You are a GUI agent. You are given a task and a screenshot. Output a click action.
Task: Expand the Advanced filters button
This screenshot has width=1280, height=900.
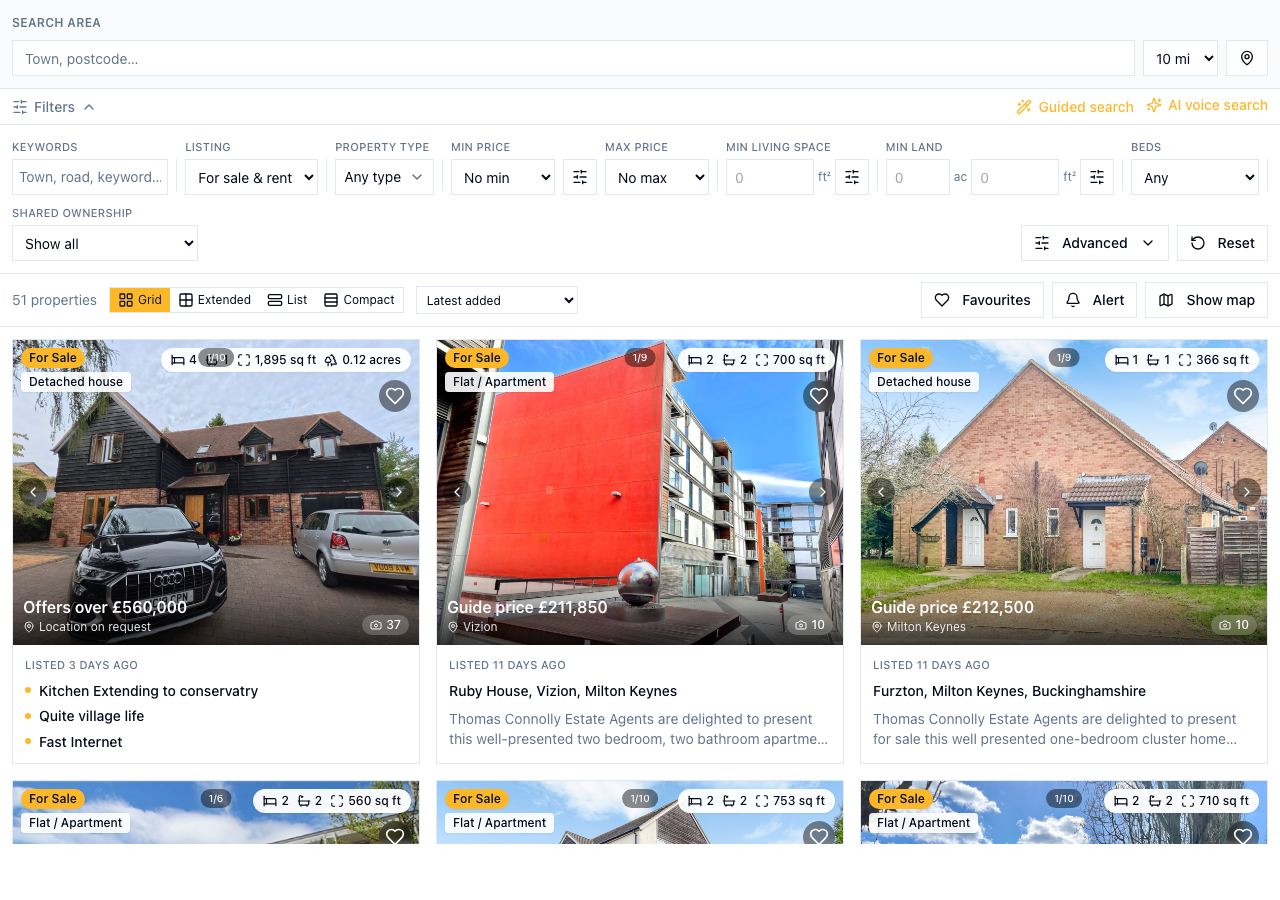(1094, 243)
